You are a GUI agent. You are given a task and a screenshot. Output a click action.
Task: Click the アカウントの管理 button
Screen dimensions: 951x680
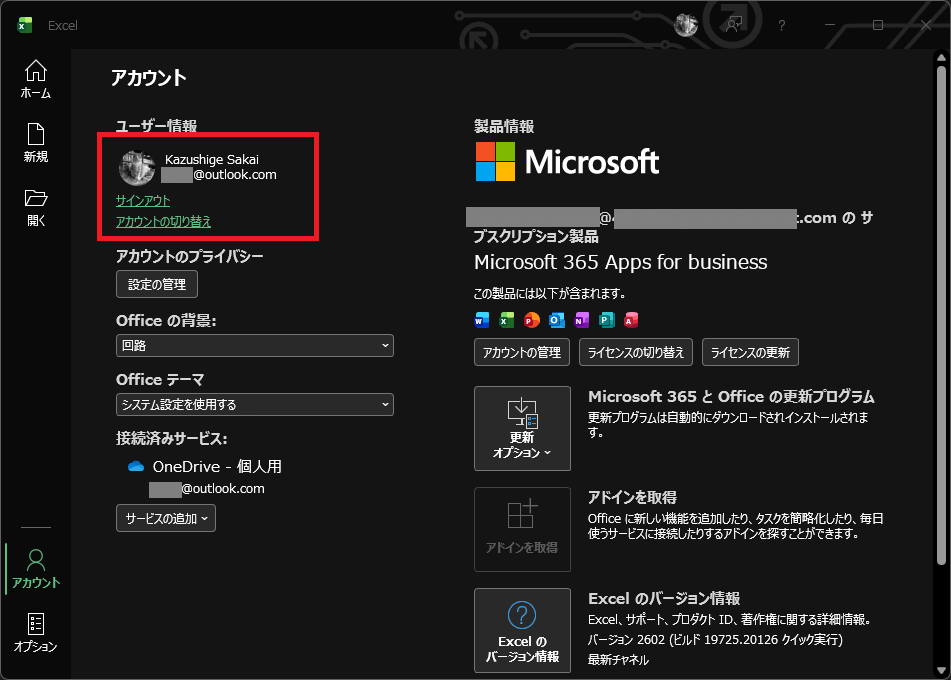tap(522, 352)
